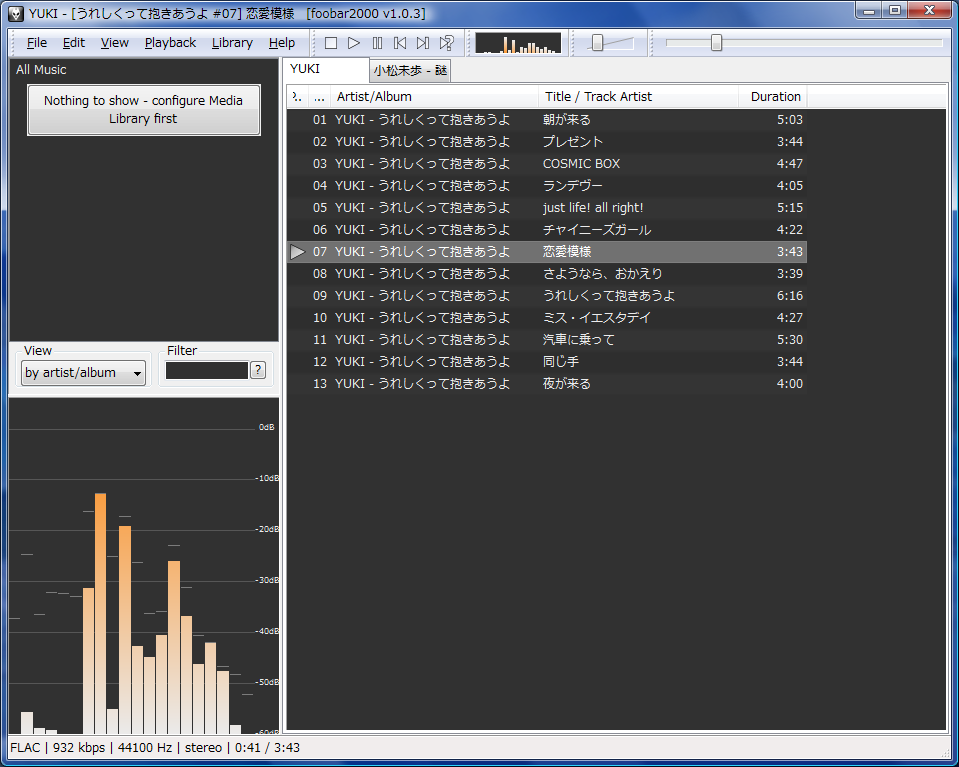Pause playback with the pause icon
The image size is (959, 767).
(377, 43)
